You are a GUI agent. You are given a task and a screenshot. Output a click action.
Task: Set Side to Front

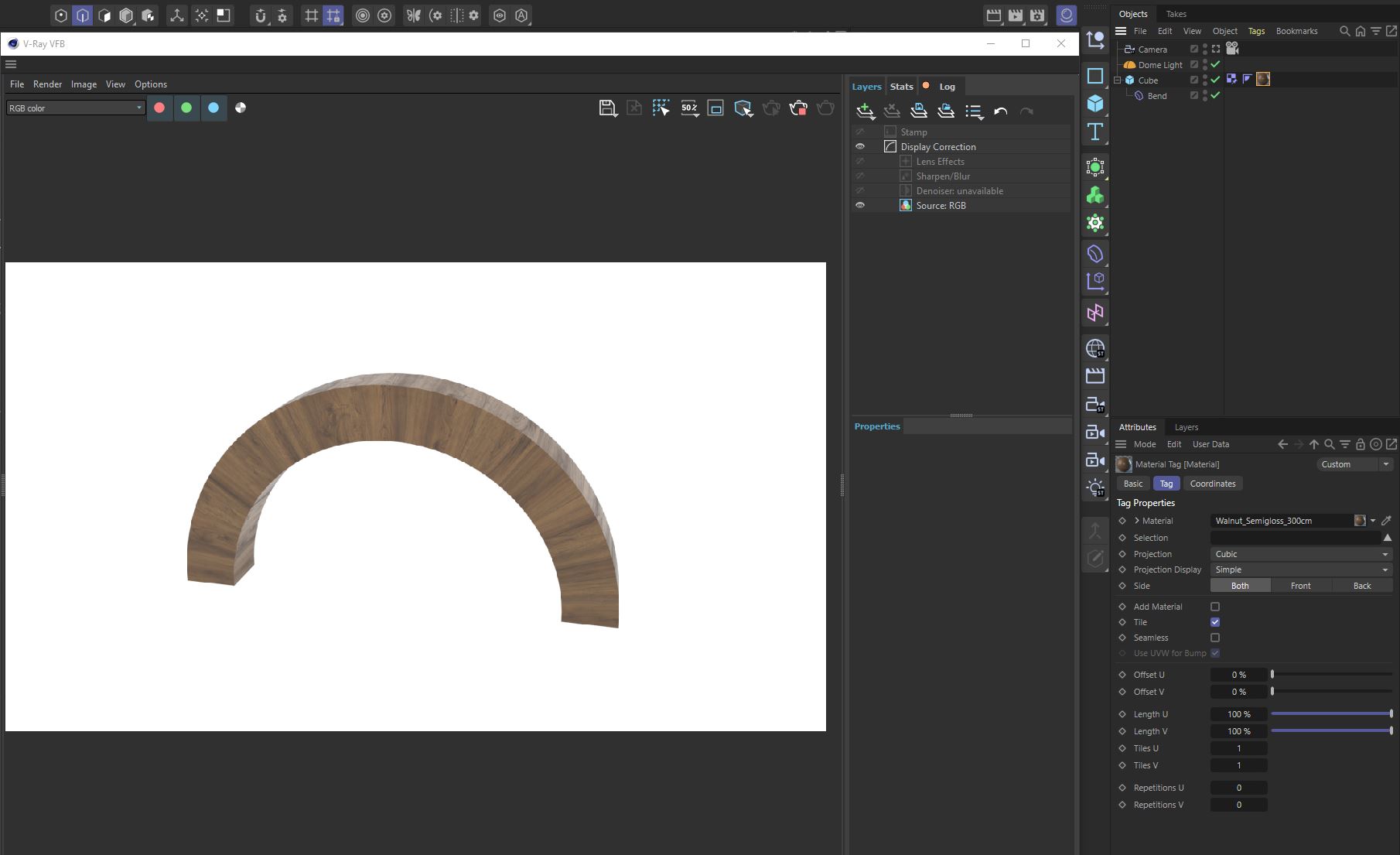pyautogui.click(x=1300, y=586)
